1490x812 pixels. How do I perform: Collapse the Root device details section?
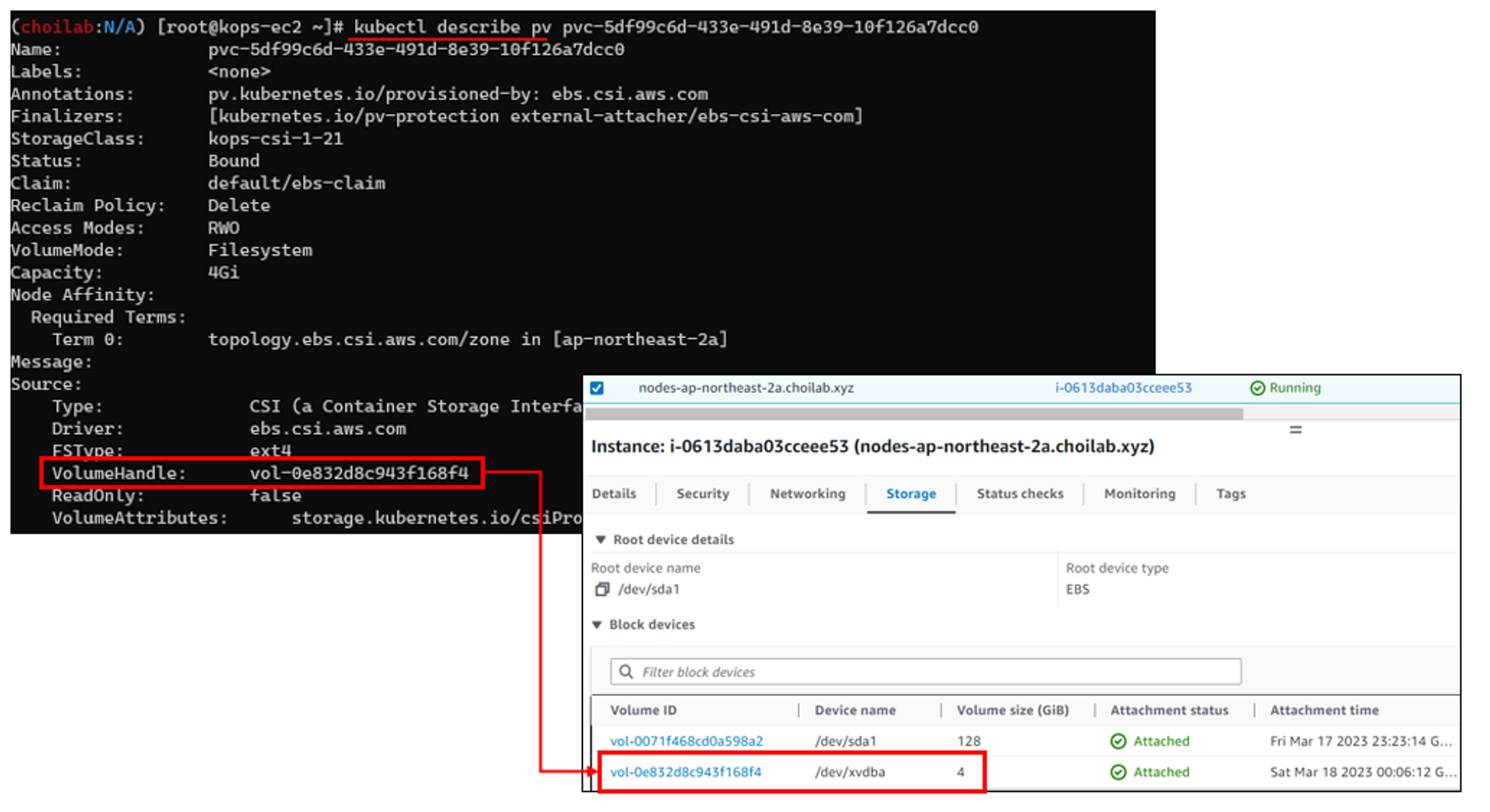click(x=600, y=539)
